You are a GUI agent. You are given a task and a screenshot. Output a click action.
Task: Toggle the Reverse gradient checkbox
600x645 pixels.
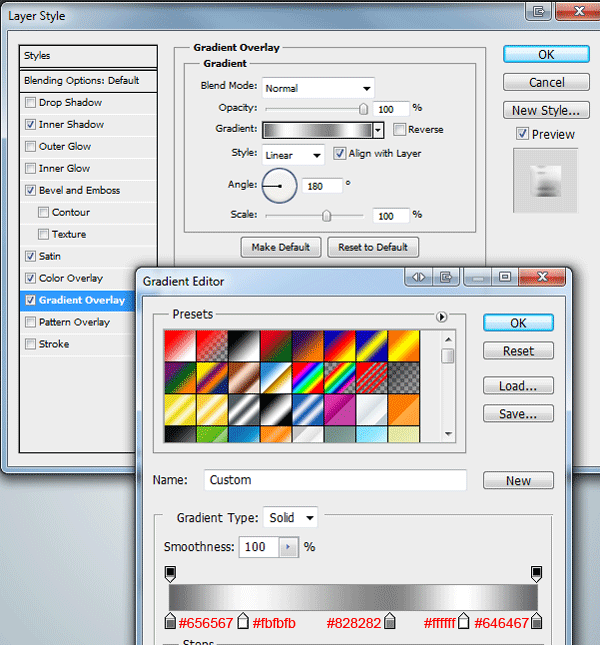coord(399,130)
